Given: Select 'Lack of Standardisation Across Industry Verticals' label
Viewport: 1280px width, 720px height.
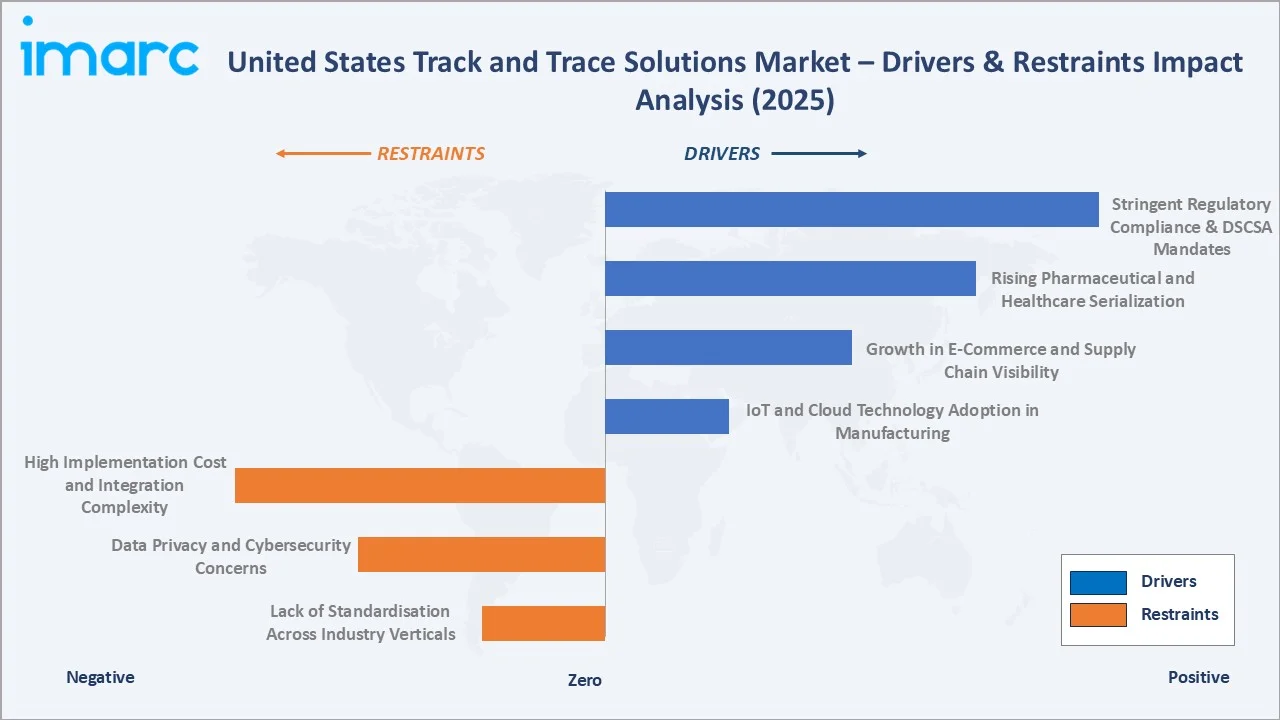Looking at the screenshot, I should click(361, 622).
